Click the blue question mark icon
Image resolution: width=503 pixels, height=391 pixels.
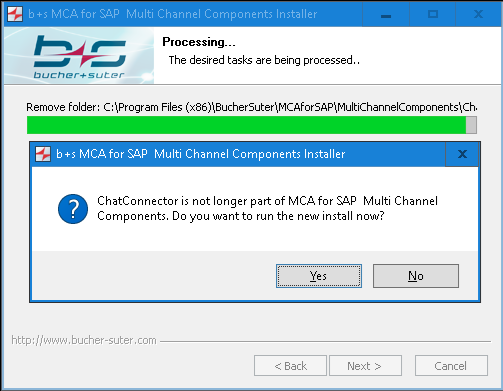pyautogui.click(x=73, y=209)
